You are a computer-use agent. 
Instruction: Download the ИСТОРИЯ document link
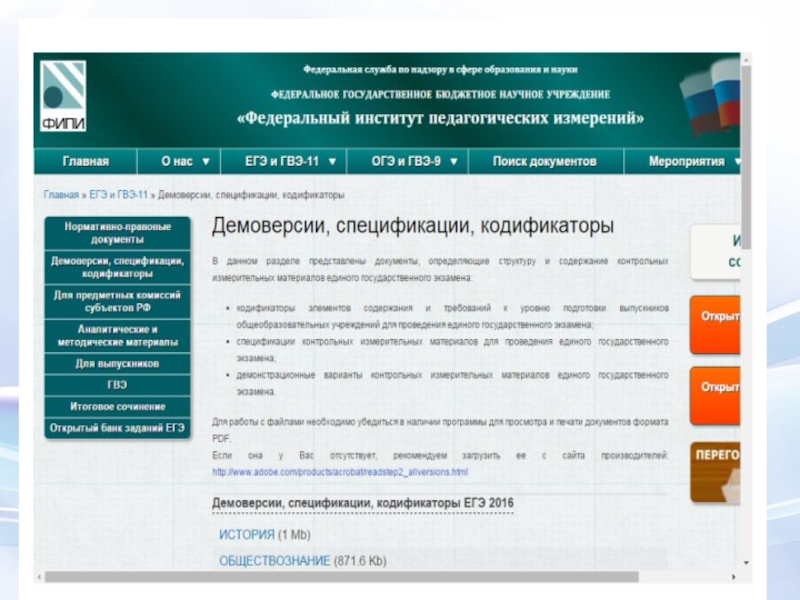pyautogui.click(x=247, y=535)
